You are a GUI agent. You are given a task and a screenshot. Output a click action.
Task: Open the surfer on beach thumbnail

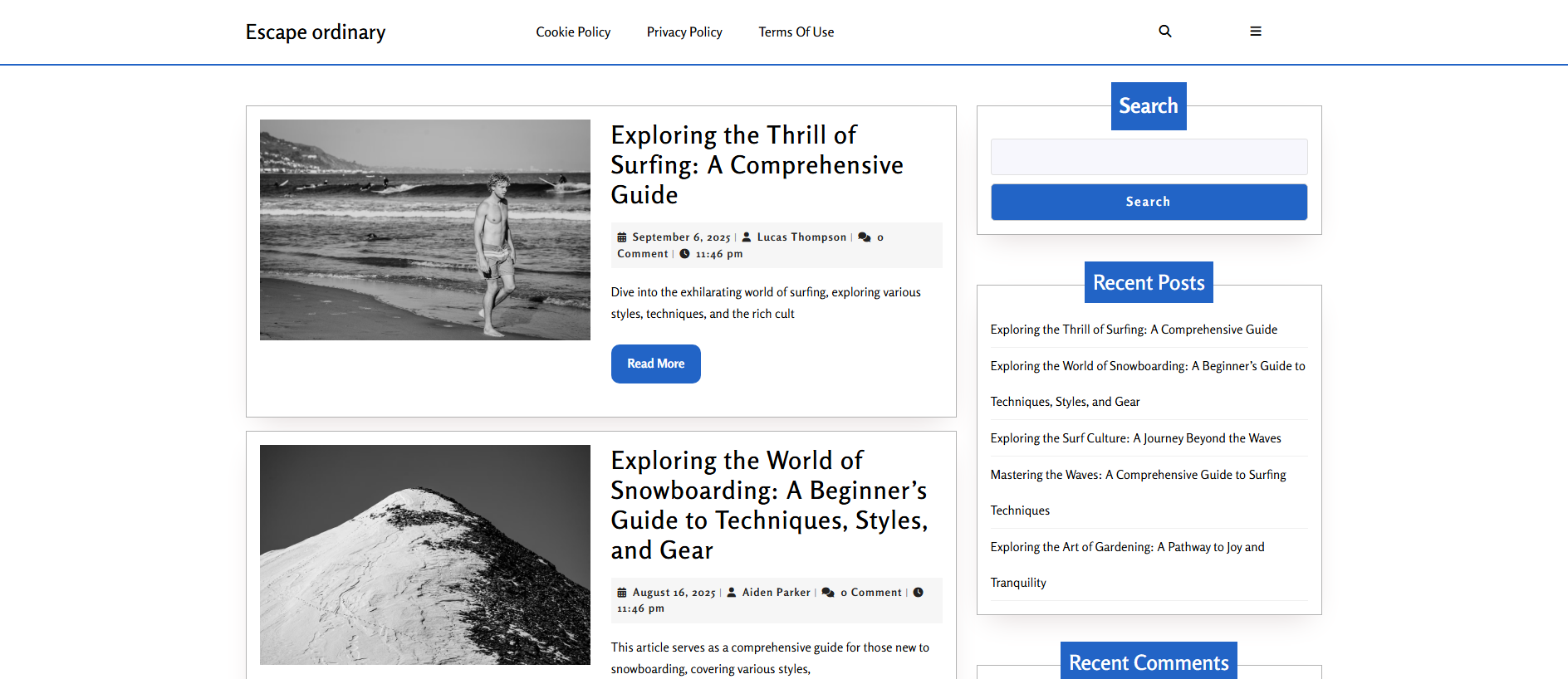pos(425,230)
